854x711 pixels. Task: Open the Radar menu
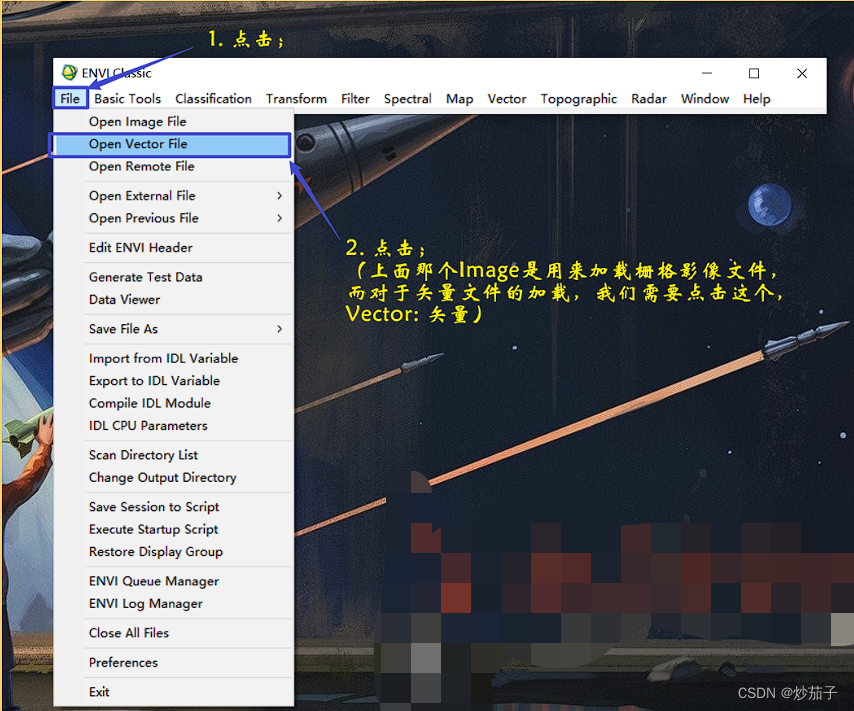649,99
